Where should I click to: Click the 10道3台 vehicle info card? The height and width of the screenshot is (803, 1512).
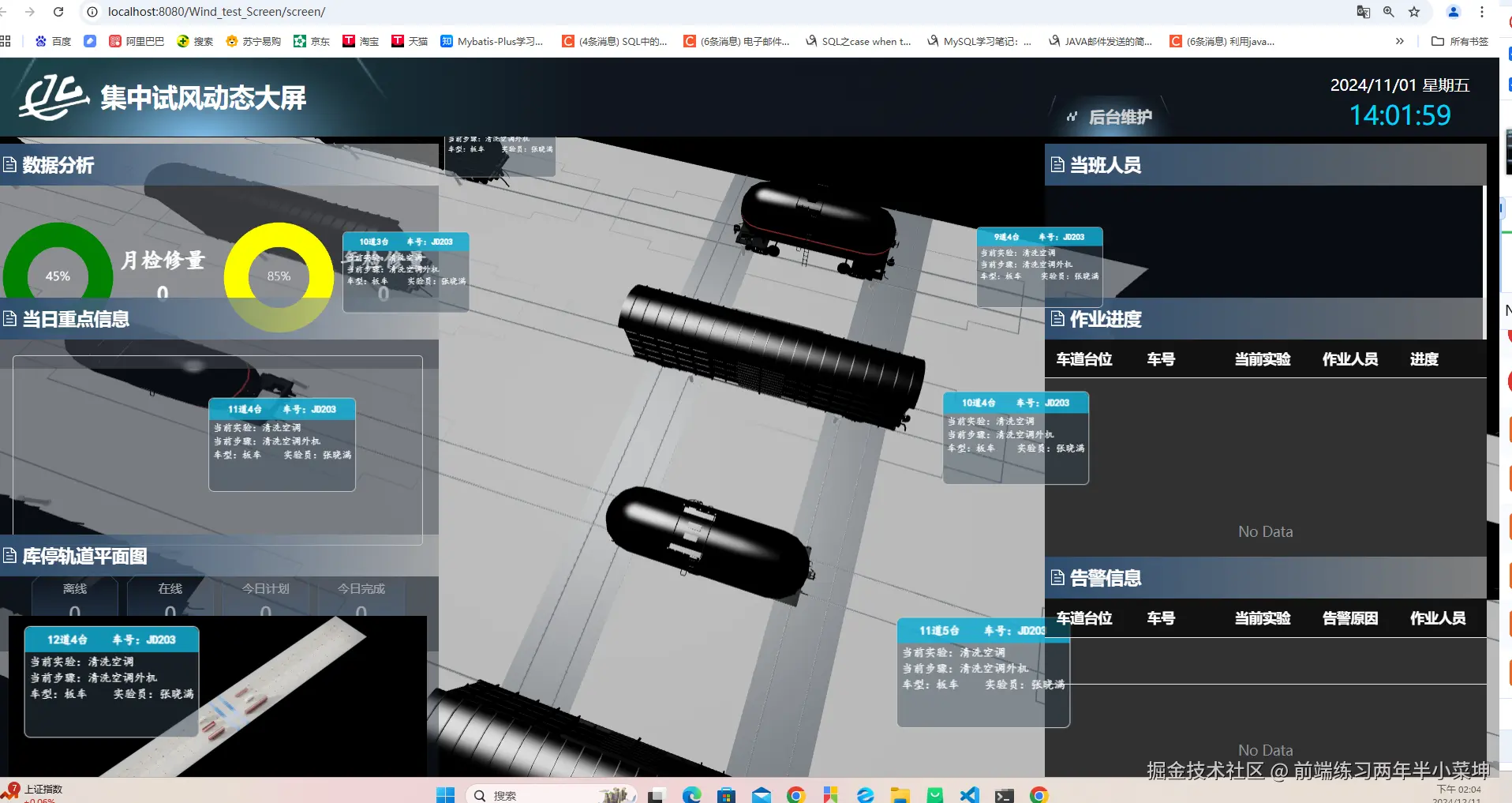point(406,272)
